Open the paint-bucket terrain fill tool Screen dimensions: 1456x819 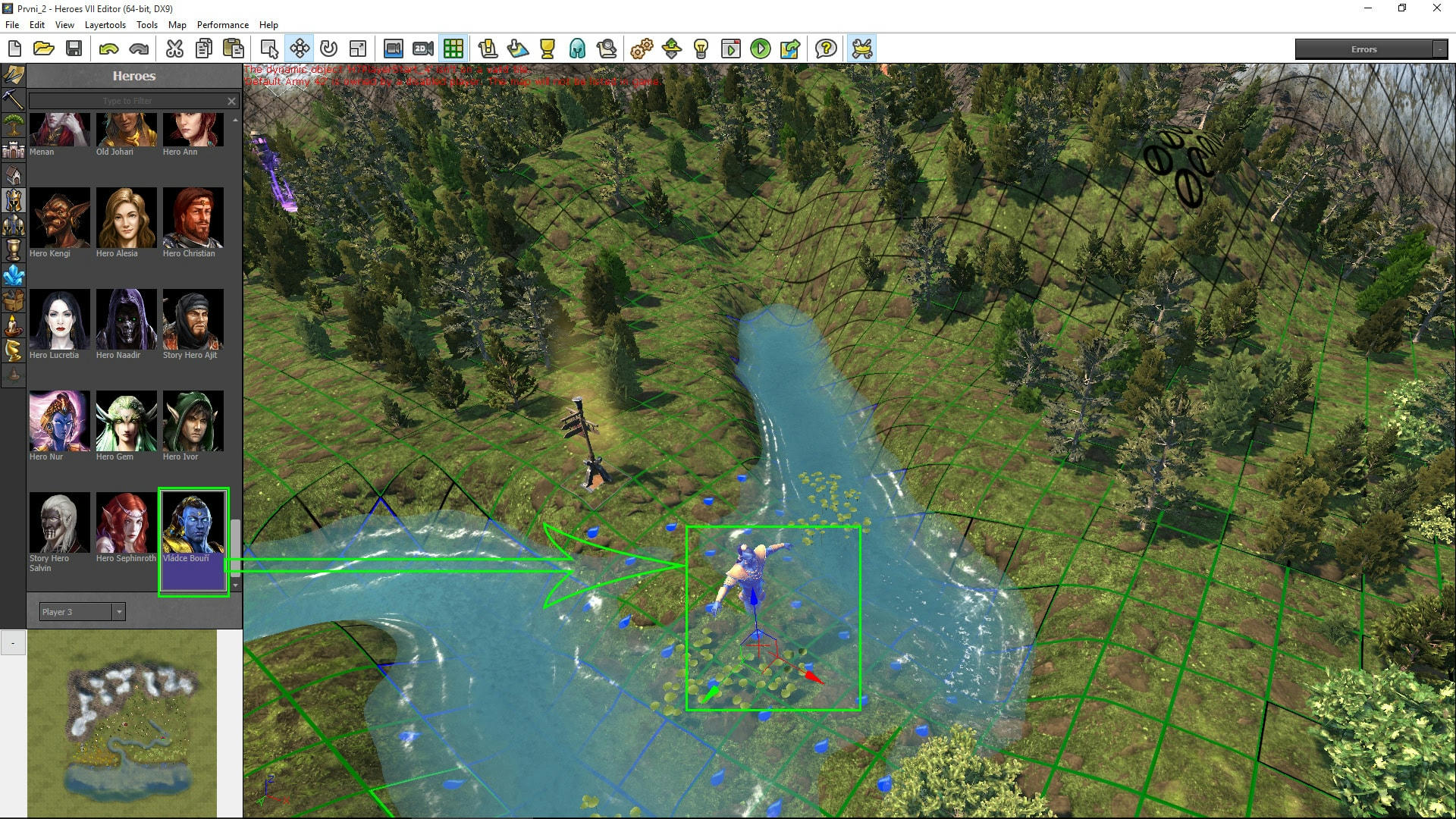pyautogui.click(x=518, y=49)
